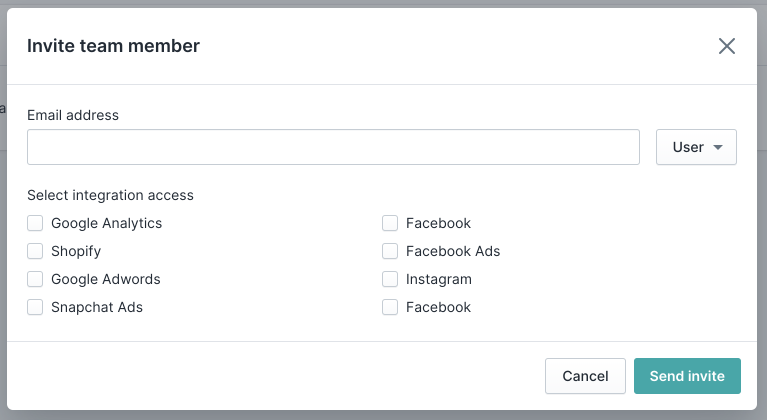
Task: Enable the Instagram access checkbox
Action: [x=390, y=279]
